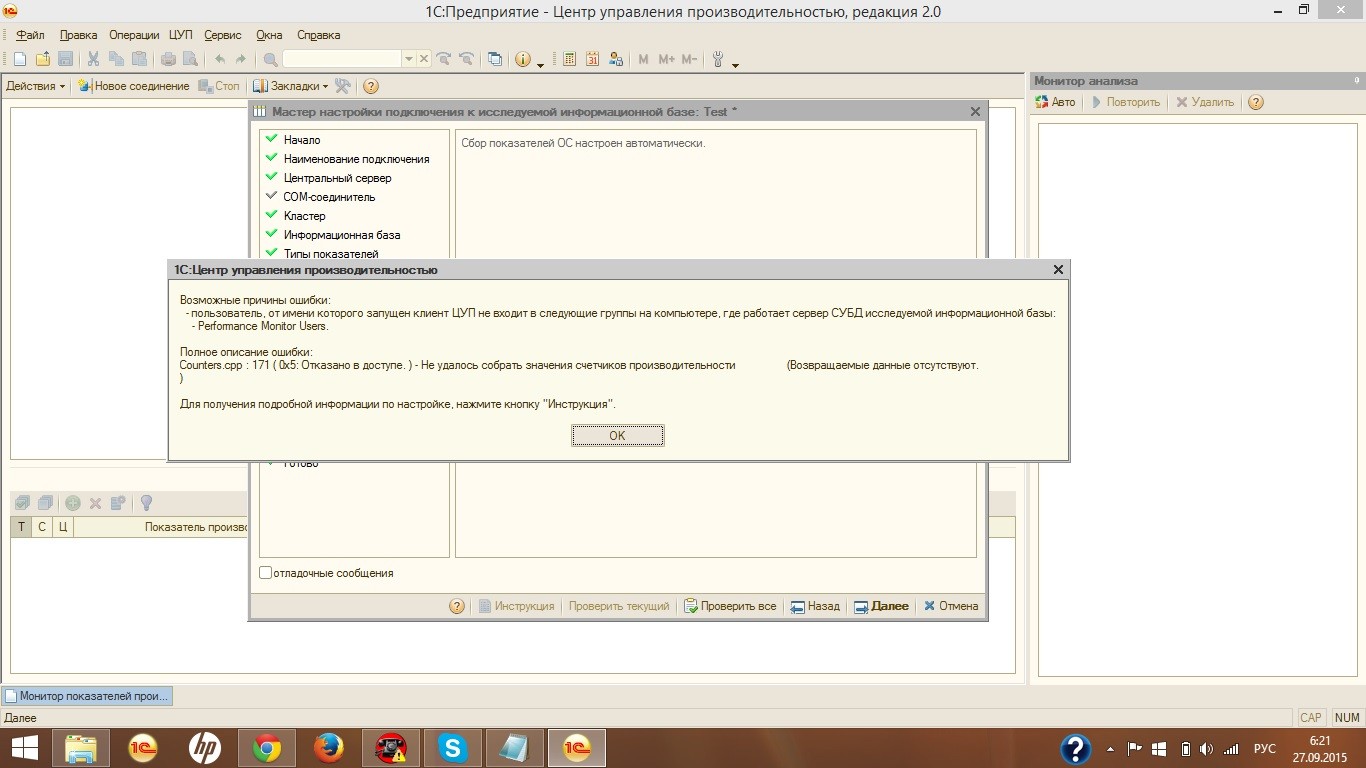Toggle the отладочные сообщения checkbox

point(265,573)
